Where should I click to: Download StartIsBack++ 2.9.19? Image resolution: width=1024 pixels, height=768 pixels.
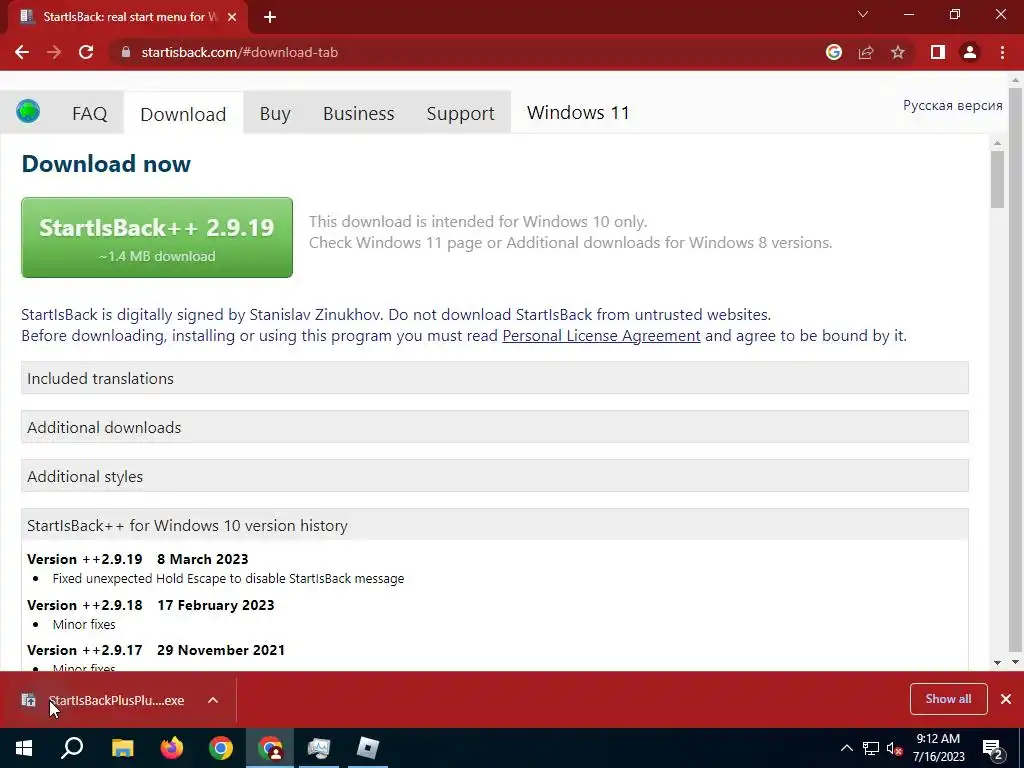(x=157, y=238)
